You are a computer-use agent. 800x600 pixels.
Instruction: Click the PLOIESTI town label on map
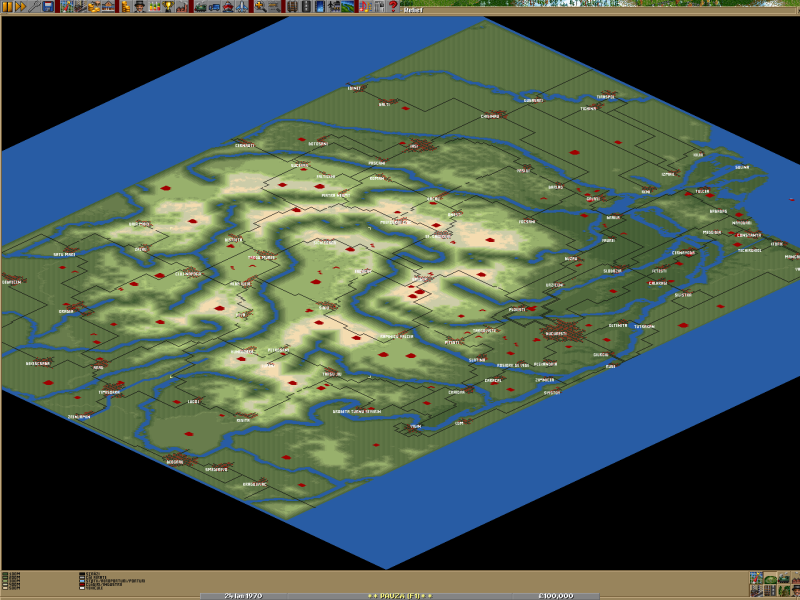click(517, 310)
